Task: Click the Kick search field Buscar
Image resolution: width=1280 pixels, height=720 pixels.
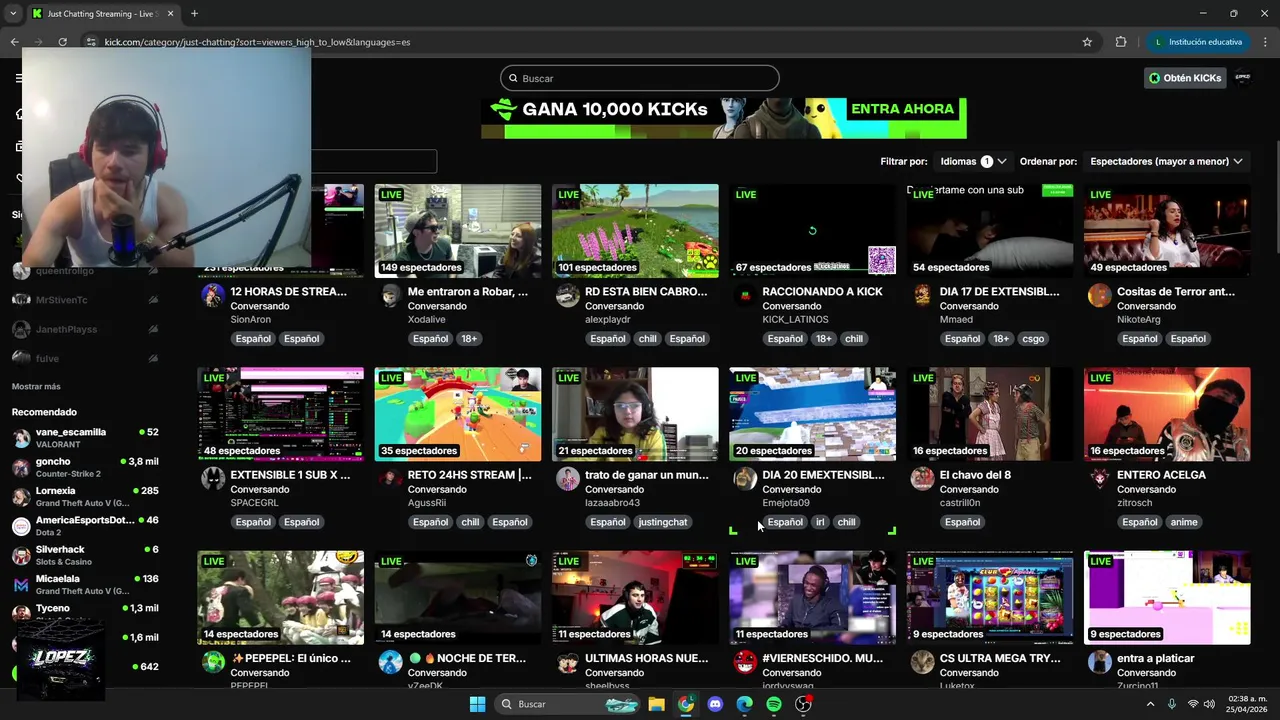Action: click(639, 78)
